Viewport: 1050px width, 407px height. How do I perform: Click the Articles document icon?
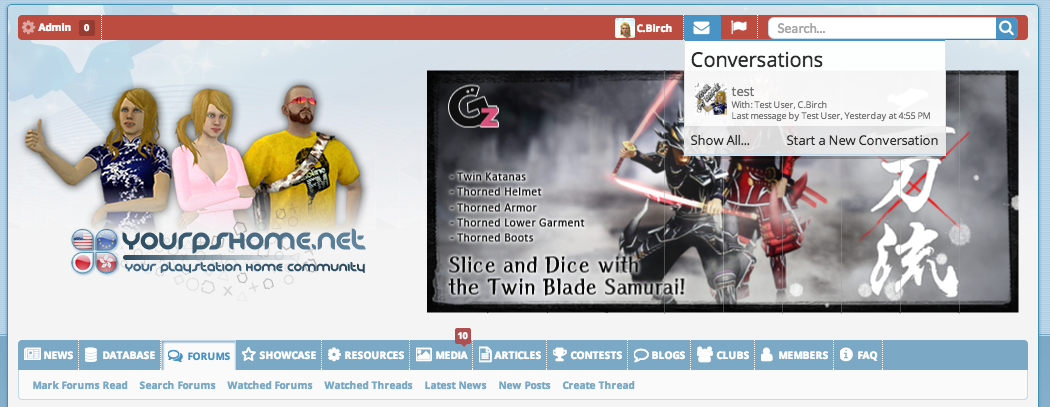tap(485, 355)
